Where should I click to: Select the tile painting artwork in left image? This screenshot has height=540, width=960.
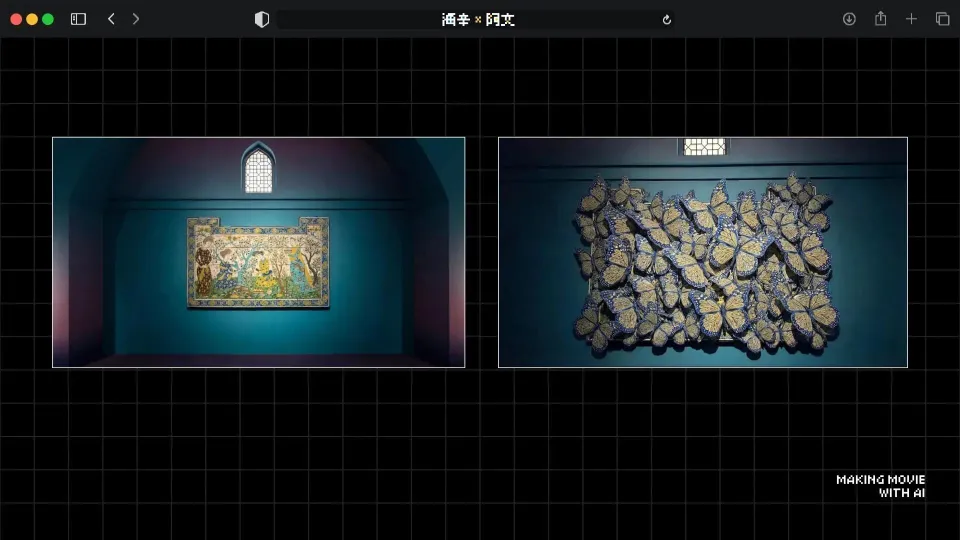coord(258,262)
